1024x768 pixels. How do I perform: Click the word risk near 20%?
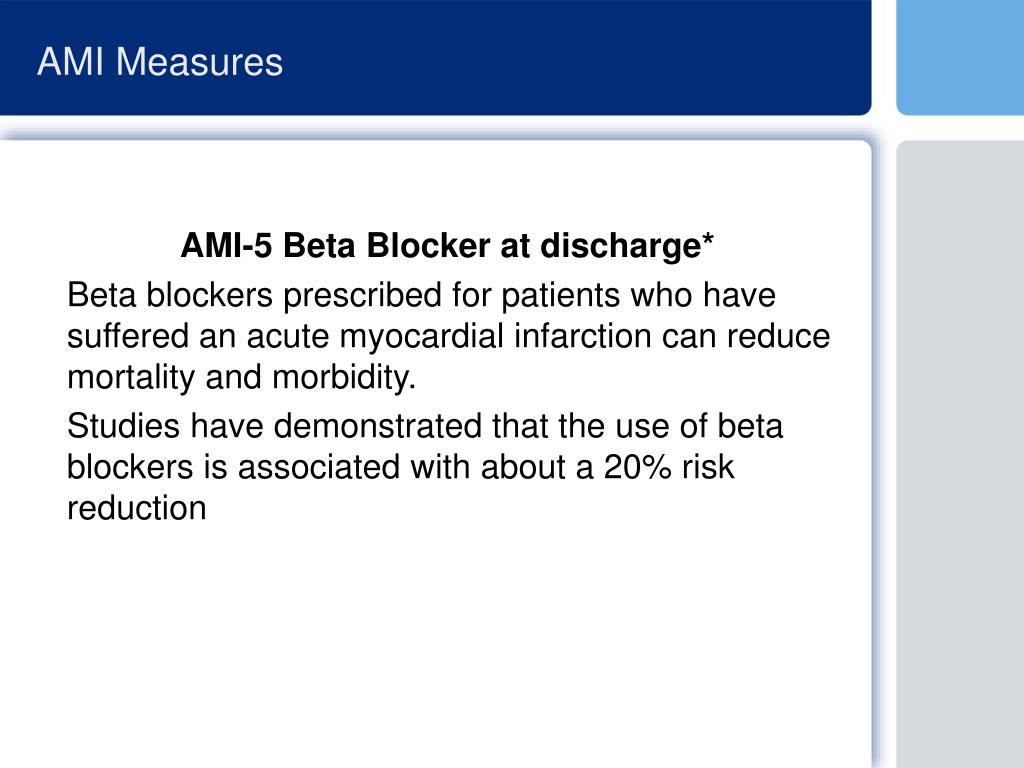point(708,467)
